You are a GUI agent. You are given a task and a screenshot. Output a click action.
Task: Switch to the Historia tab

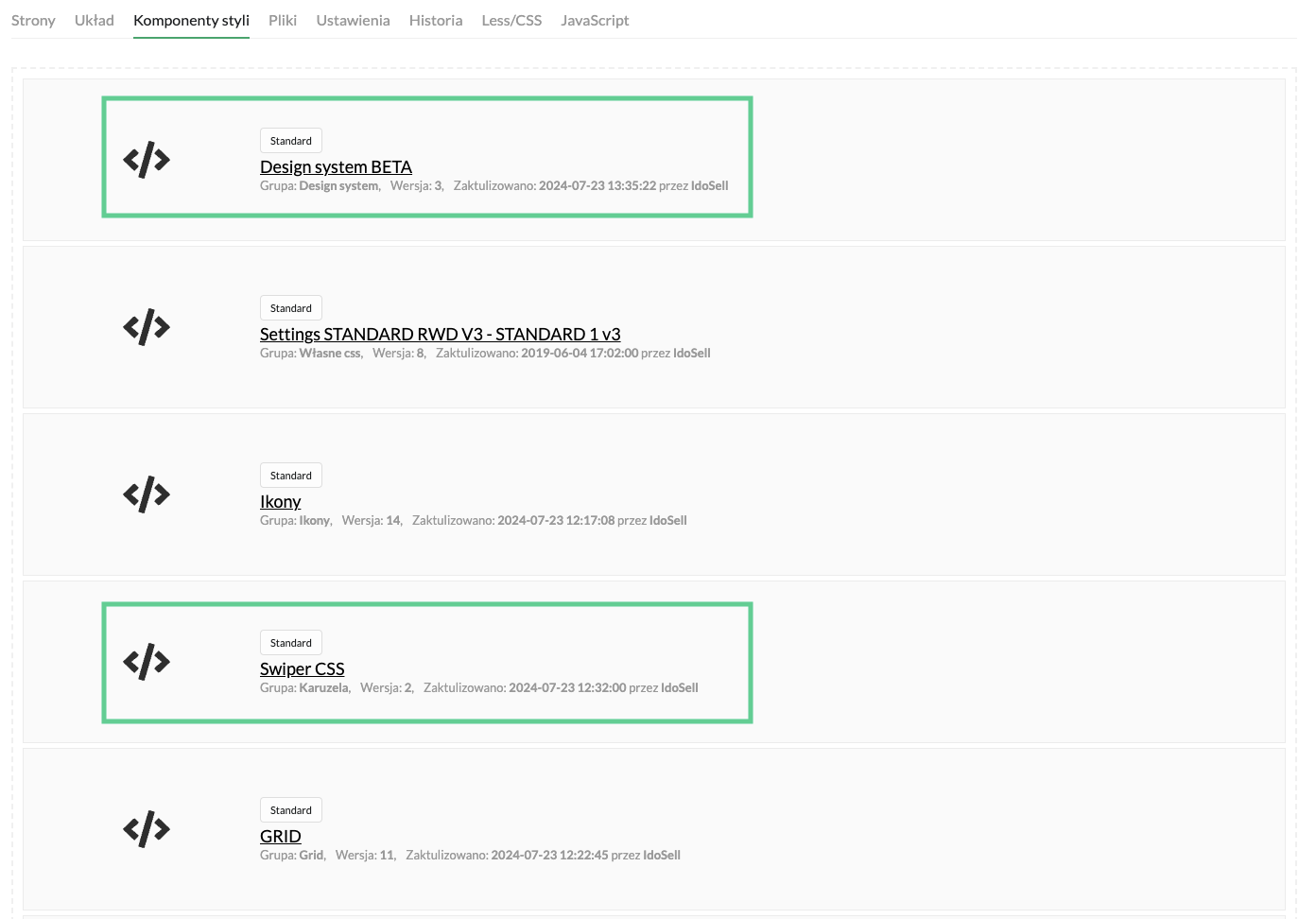point(436,20)
